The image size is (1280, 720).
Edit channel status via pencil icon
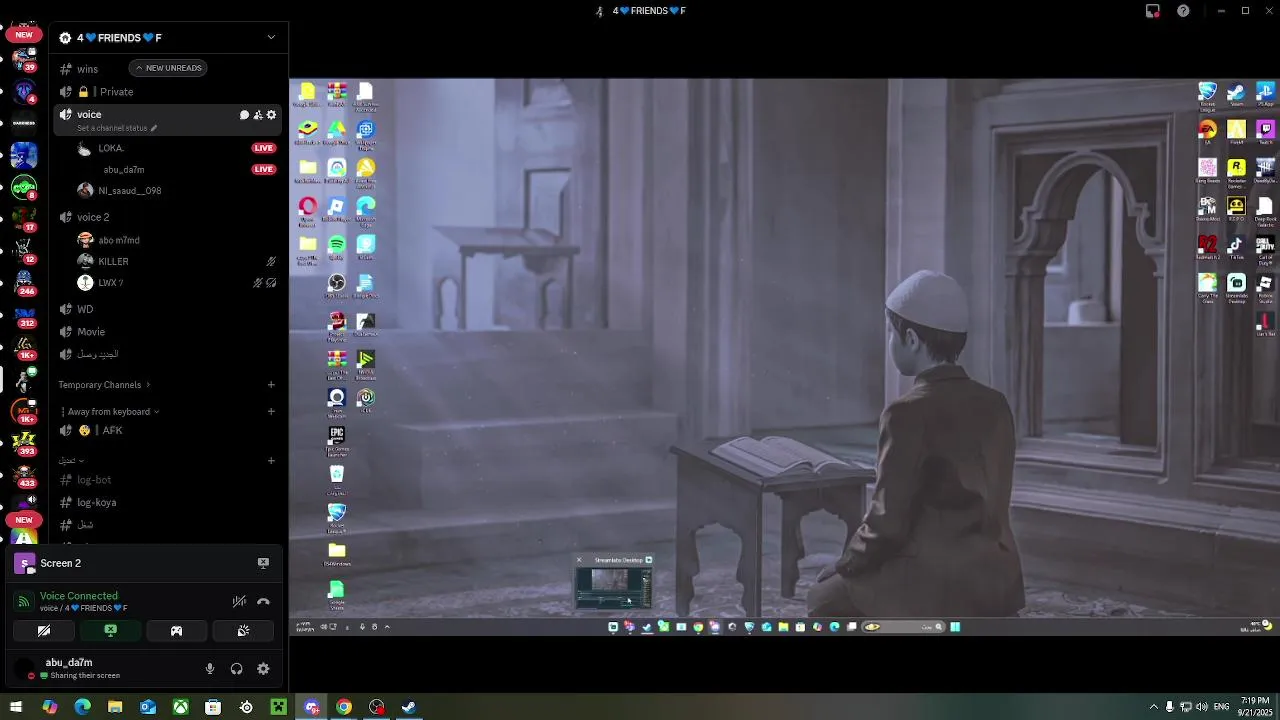pos(154,128)
